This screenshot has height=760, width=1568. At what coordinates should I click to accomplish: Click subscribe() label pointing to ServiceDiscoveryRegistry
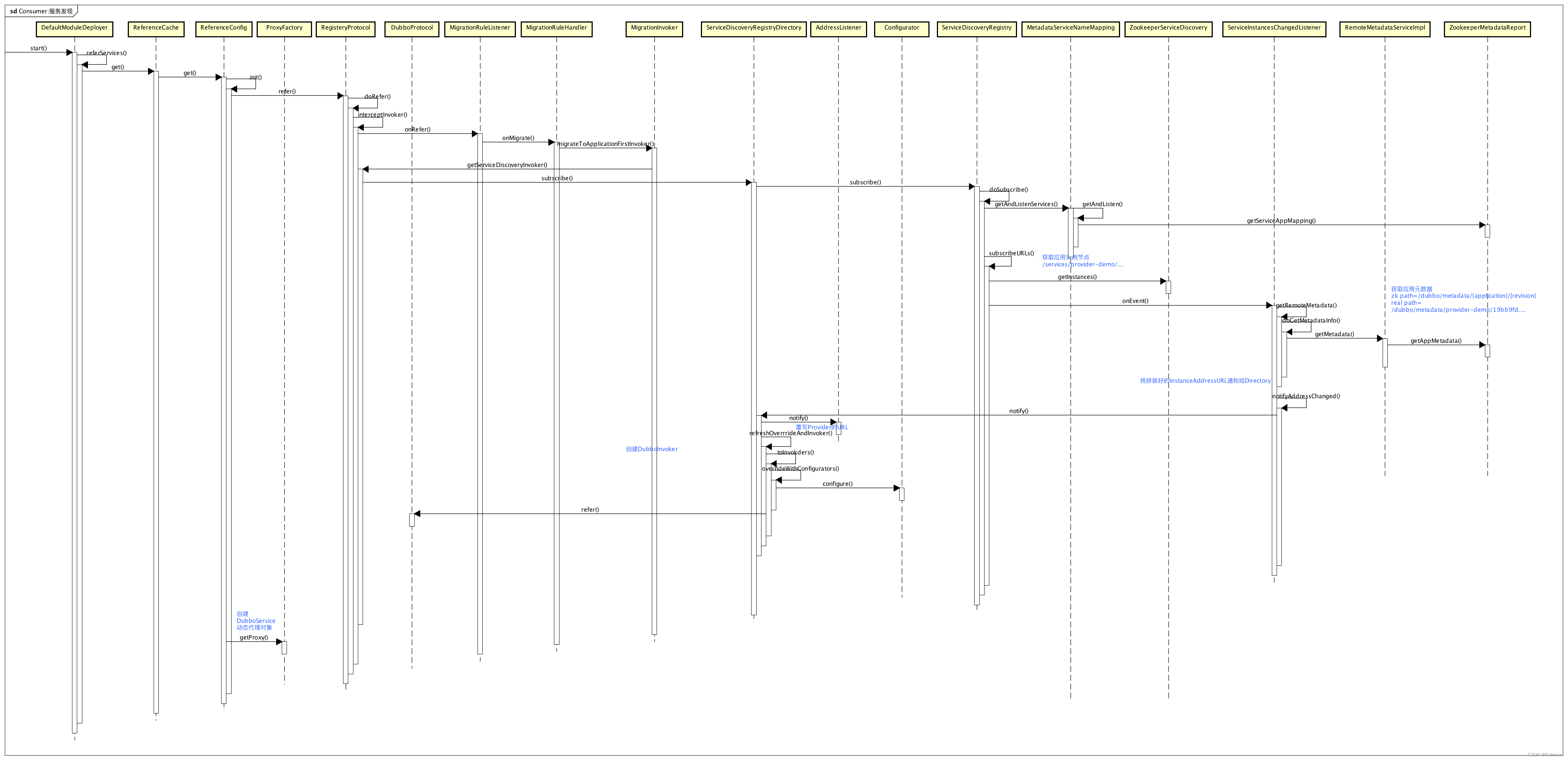(x=865, y=182)
